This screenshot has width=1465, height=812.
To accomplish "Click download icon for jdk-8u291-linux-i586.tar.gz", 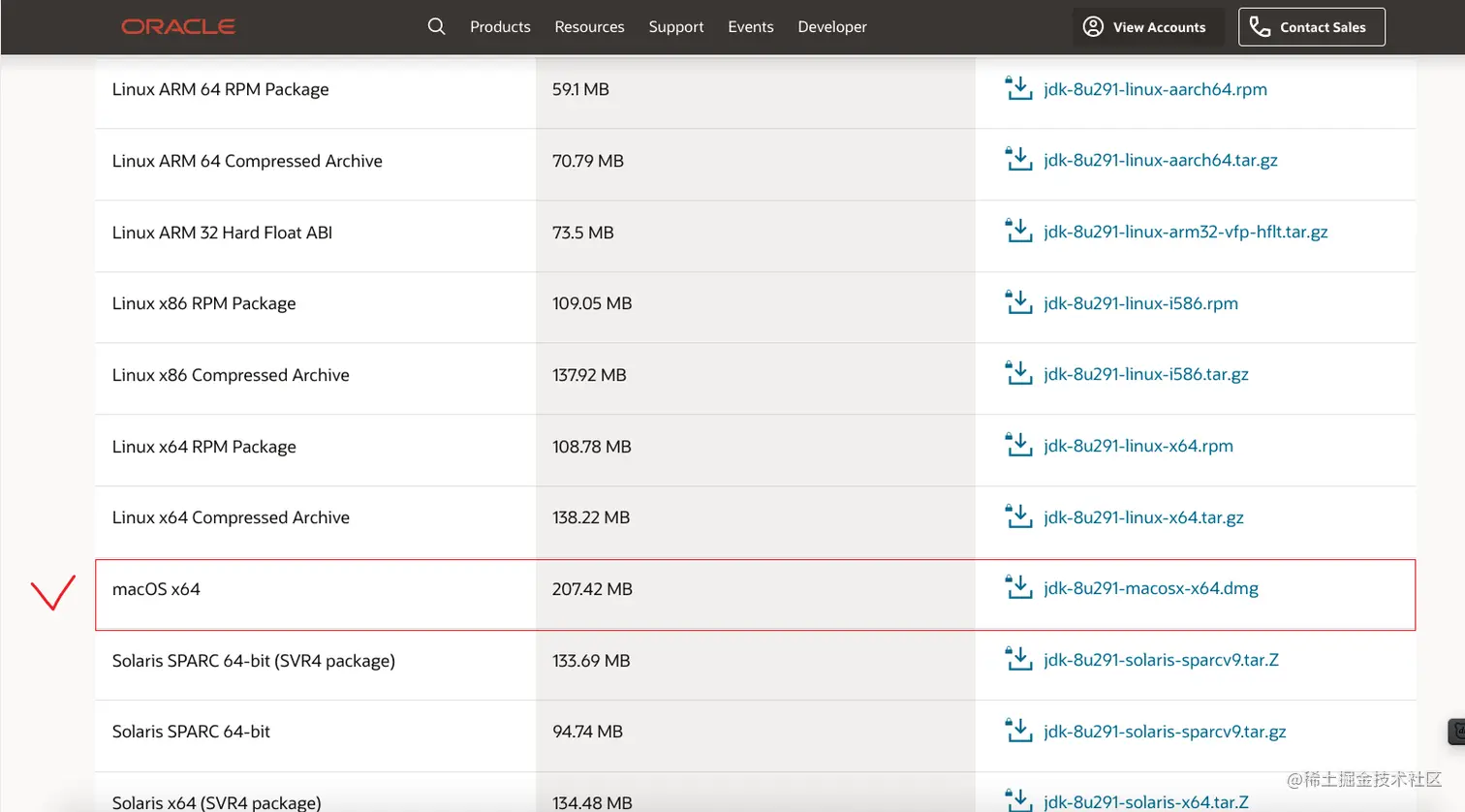I will click(1018, 374).
